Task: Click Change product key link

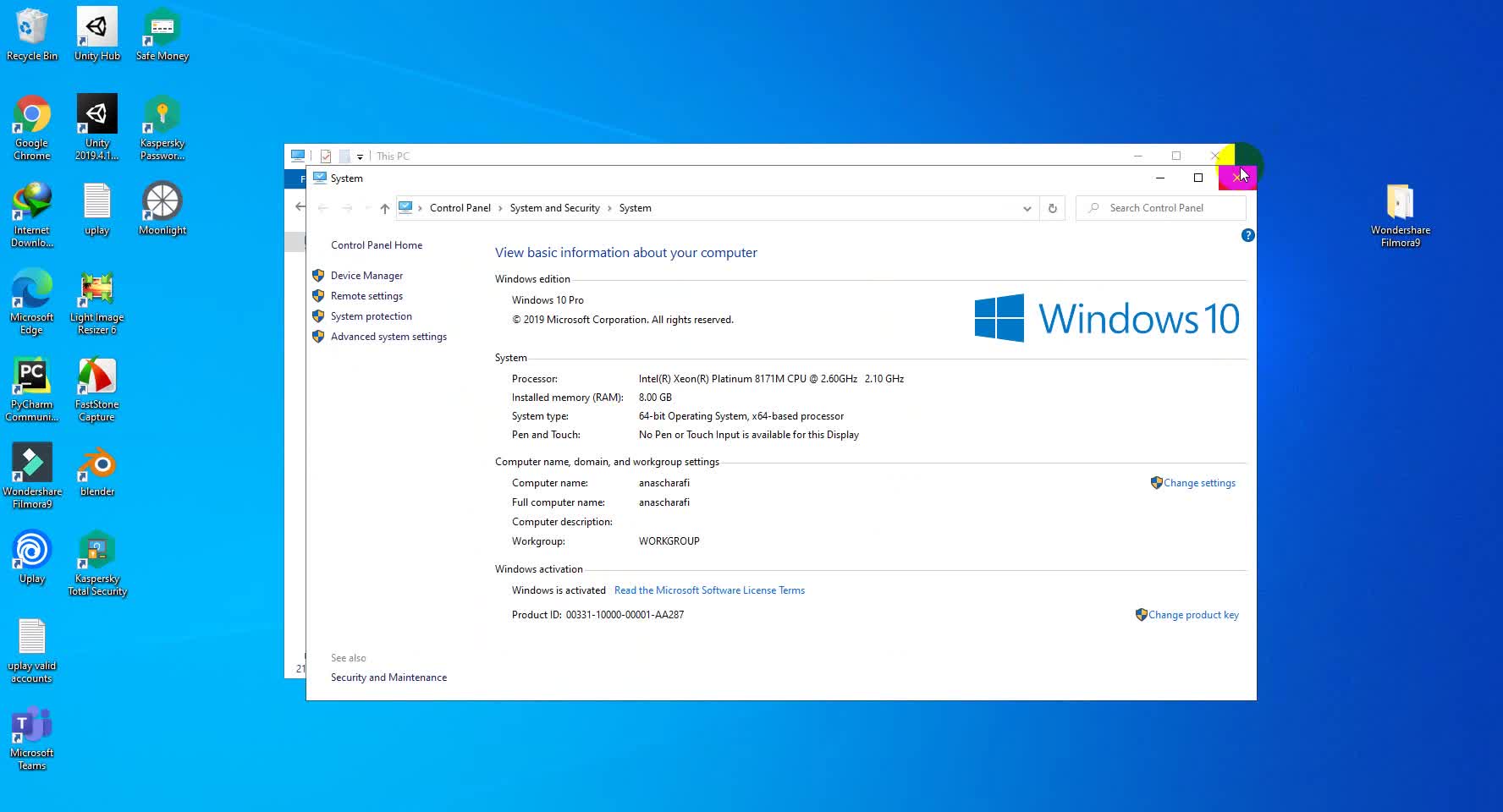Action: click(1193, 615)
